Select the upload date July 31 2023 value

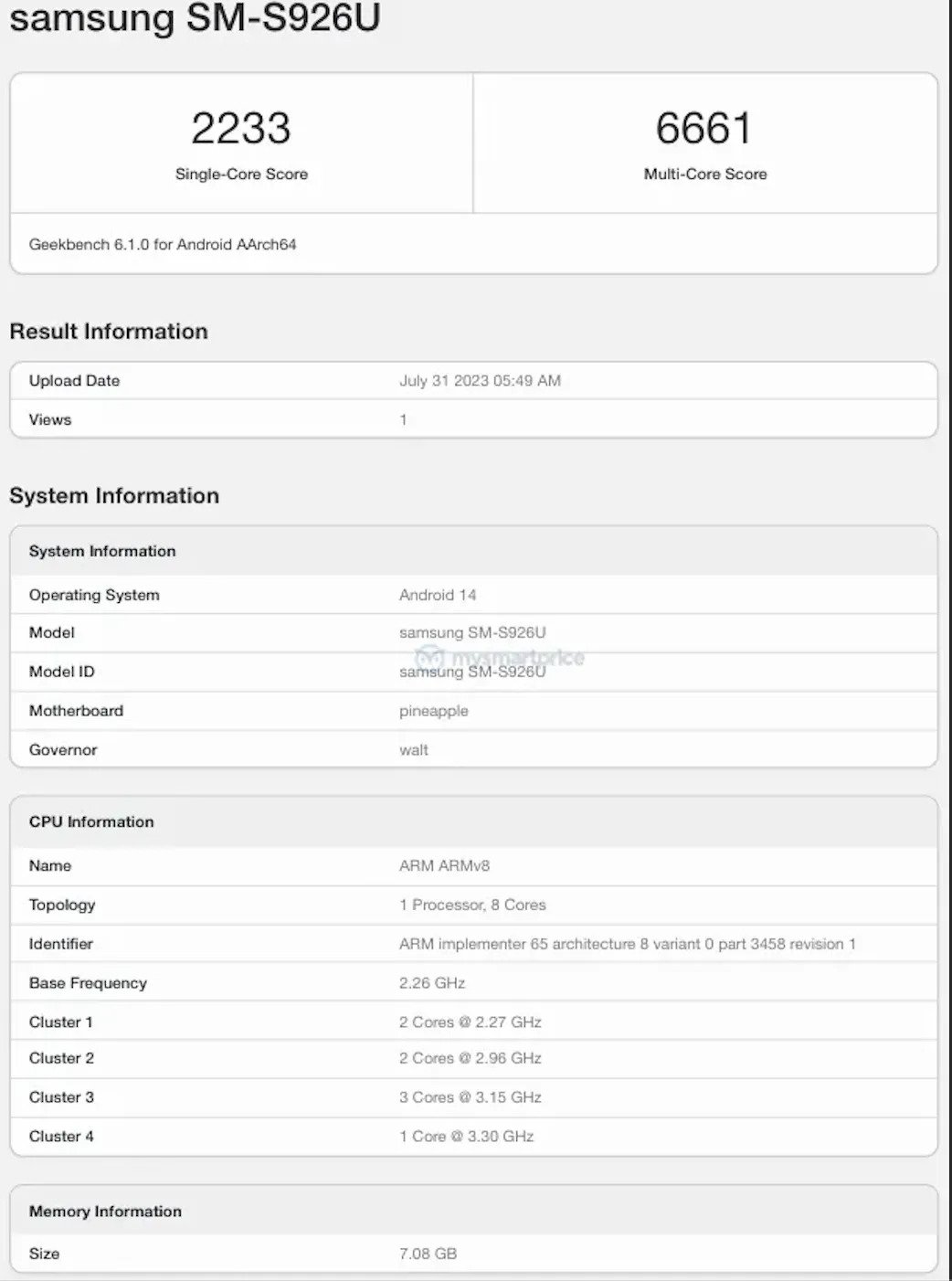[x=480, y=381]
